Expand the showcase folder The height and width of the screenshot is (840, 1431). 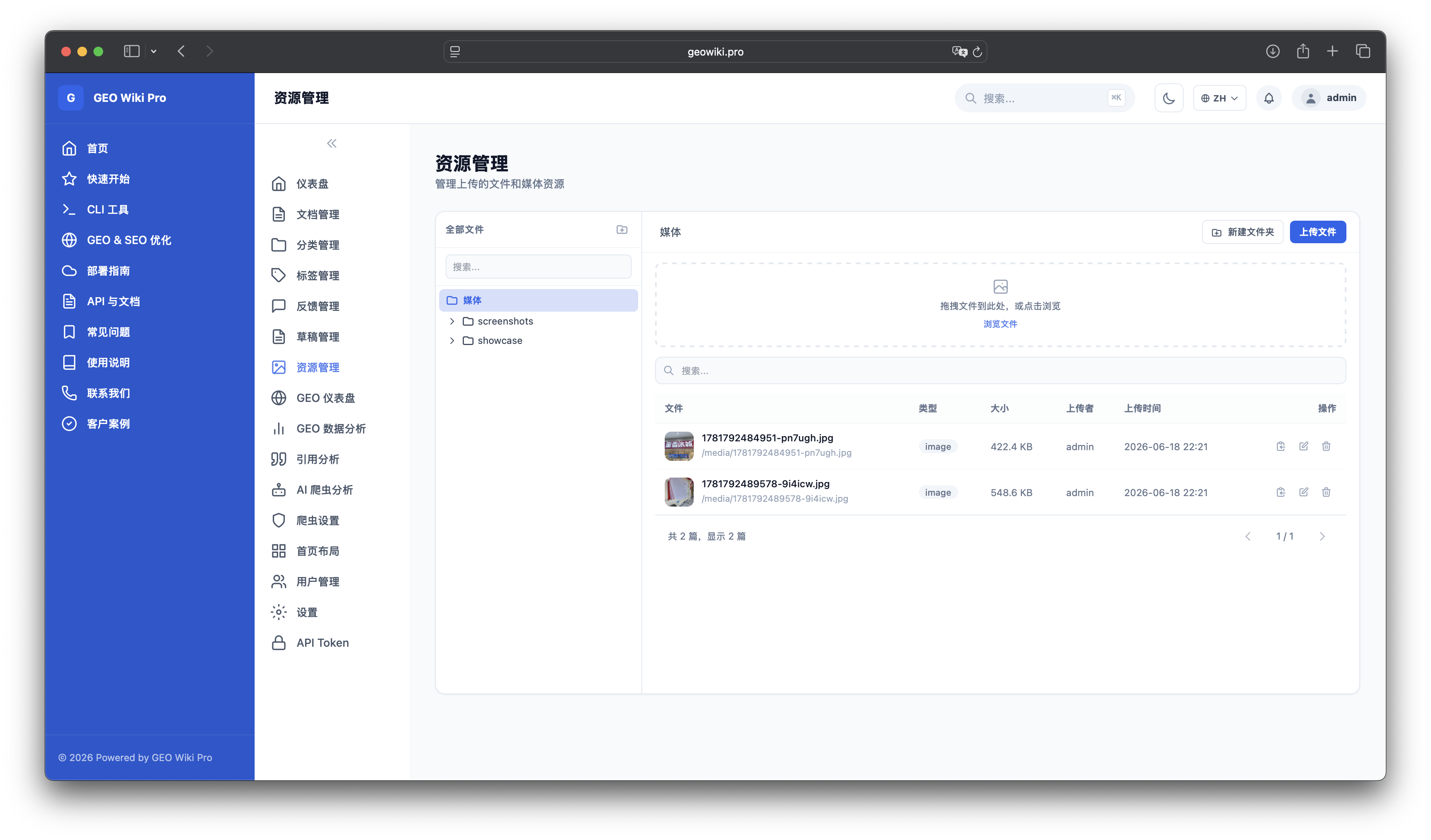click(x=452, y=341)
